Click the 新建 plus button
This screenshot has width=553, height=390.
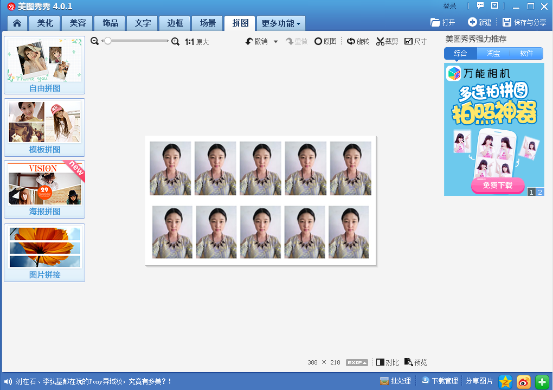[x=480, y=23]
